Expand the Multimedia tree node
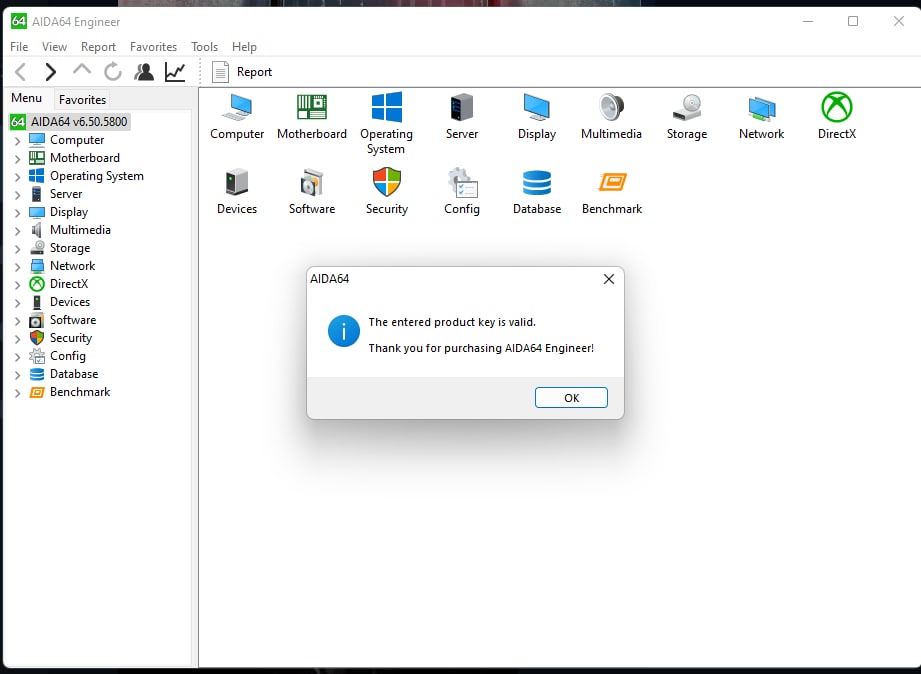921x674 pixels. [x=18, y=230]
